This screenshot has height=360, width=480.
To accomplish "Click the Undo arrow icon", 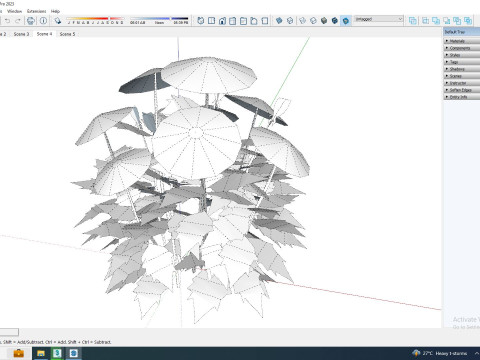I will point(7,21).
